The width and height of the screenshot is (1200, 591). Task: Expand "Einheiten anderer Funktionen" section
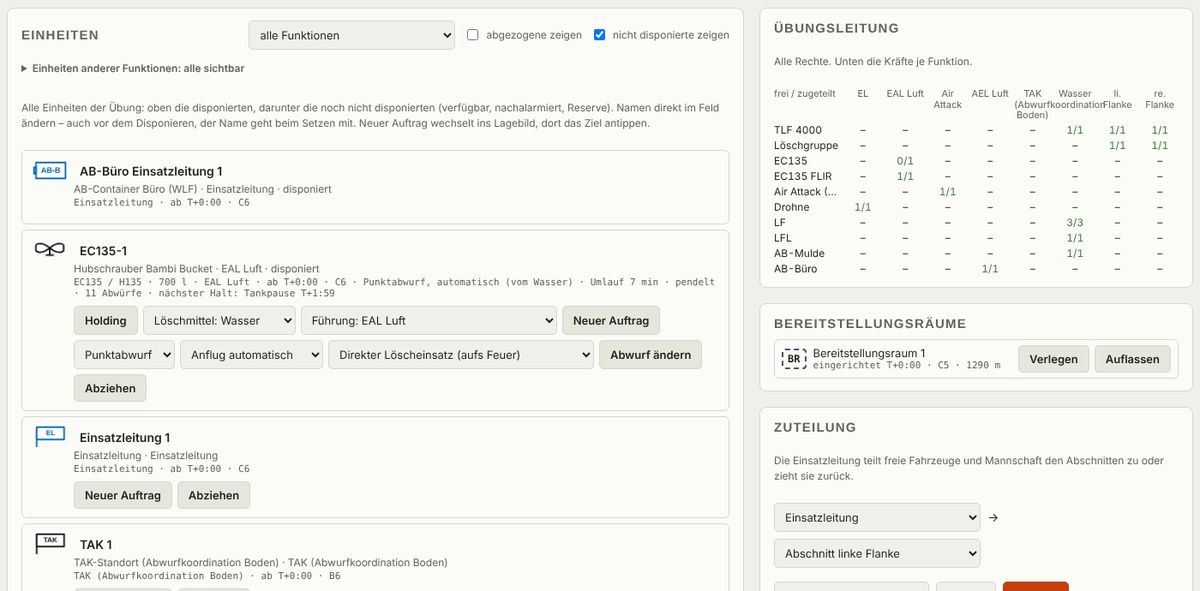(132, 69)
